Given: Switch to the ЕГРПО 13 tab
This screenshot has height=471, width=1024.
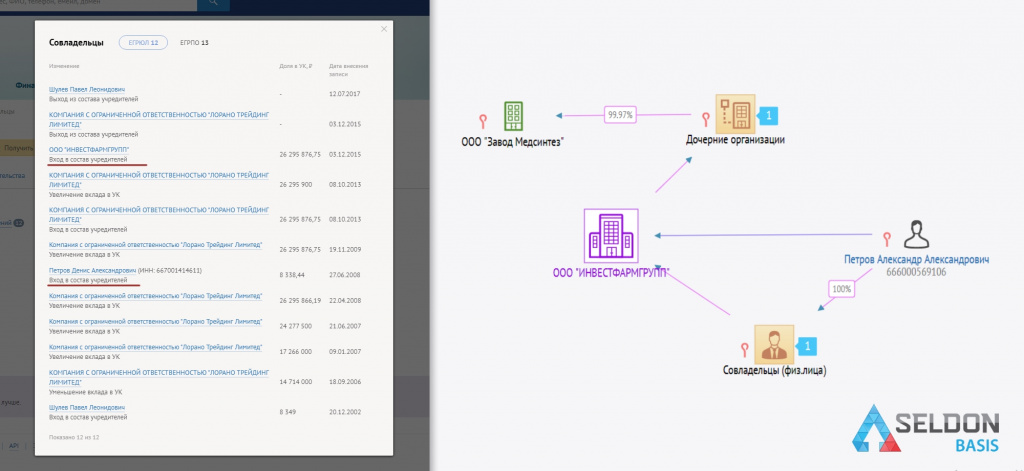Looking at the screenshot, I should pos(195,42).
